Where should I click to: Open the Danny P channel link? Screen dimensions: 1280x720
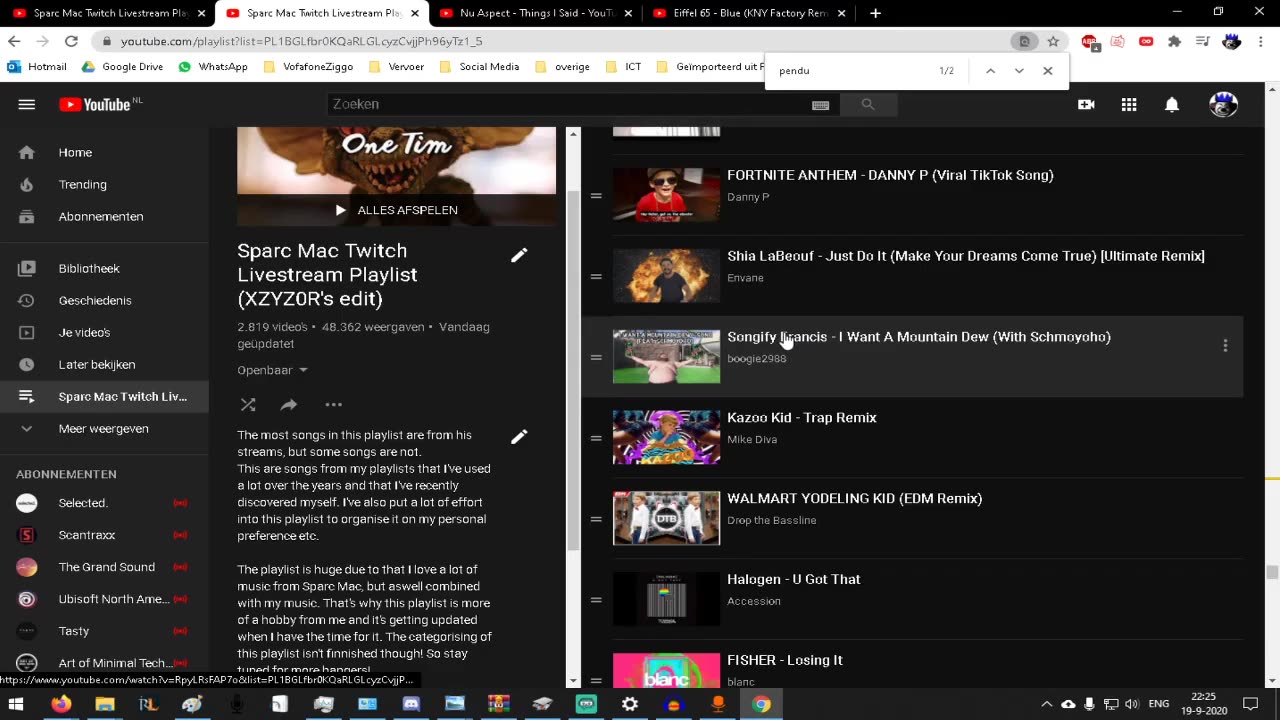(x=748, y=197)
